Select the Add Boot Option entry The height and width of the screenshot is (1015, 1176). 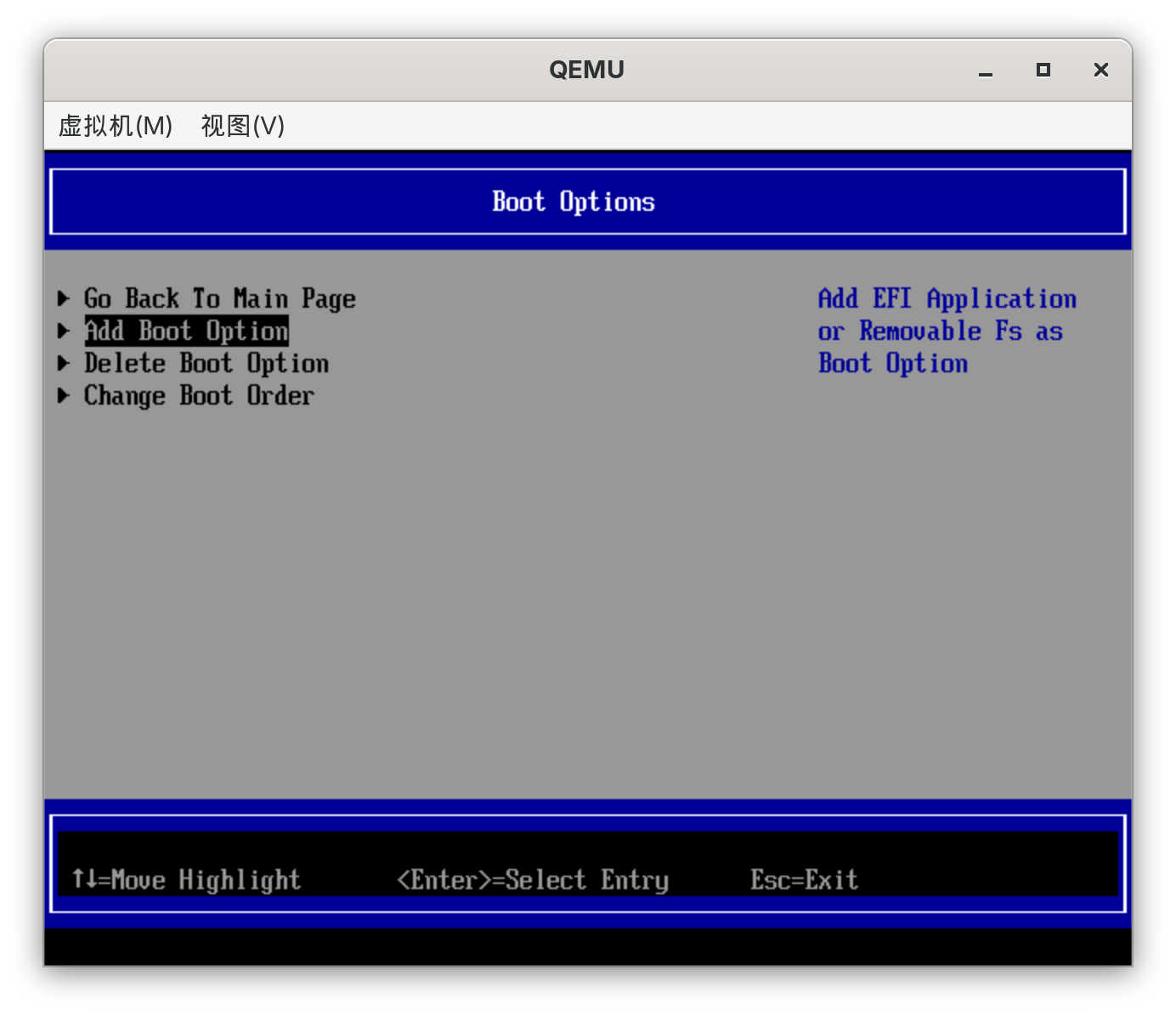(x=186, y=331)
